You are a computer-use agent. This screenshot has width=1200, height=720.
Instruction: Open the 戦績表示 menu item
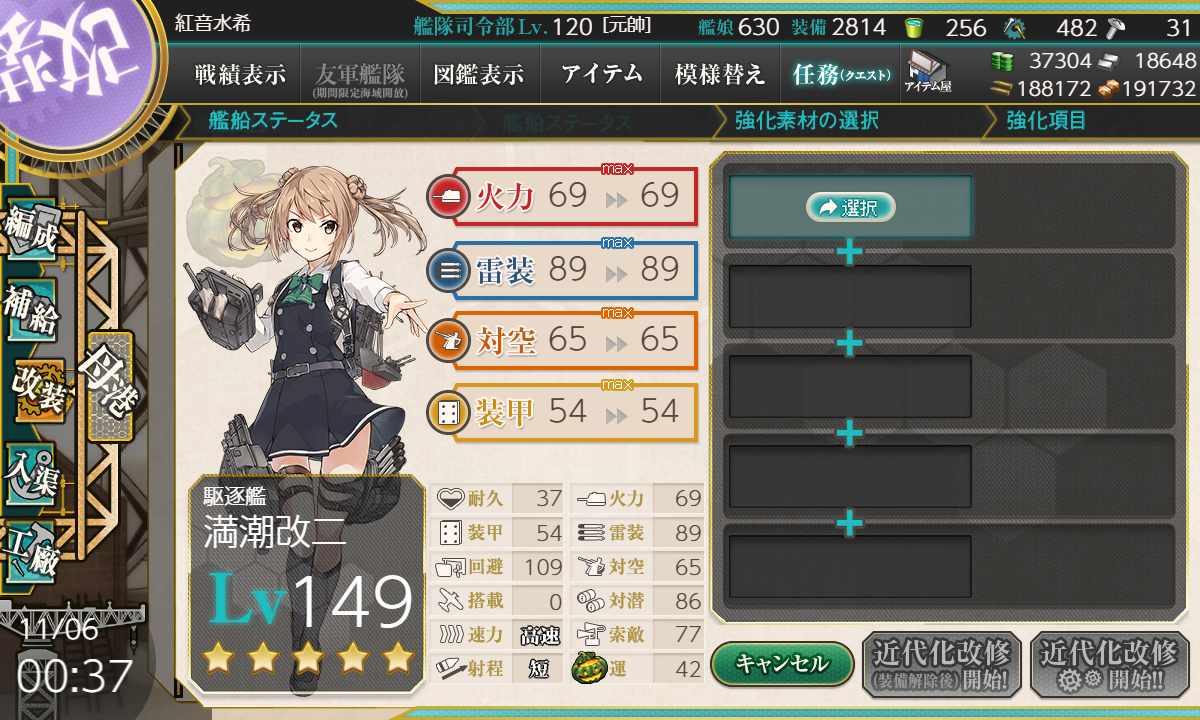pyautogui.click(x=240, y=74)
